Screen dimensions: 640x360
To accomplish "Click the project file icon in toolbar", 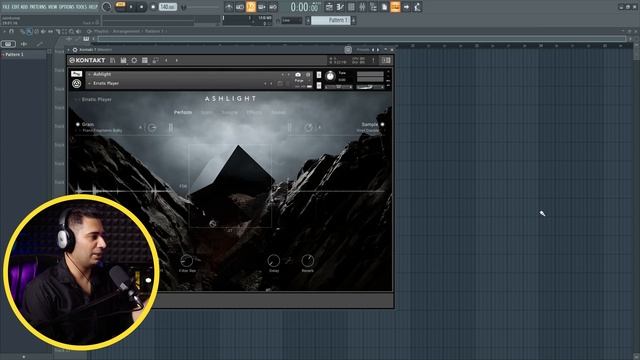I will [384, 7].
